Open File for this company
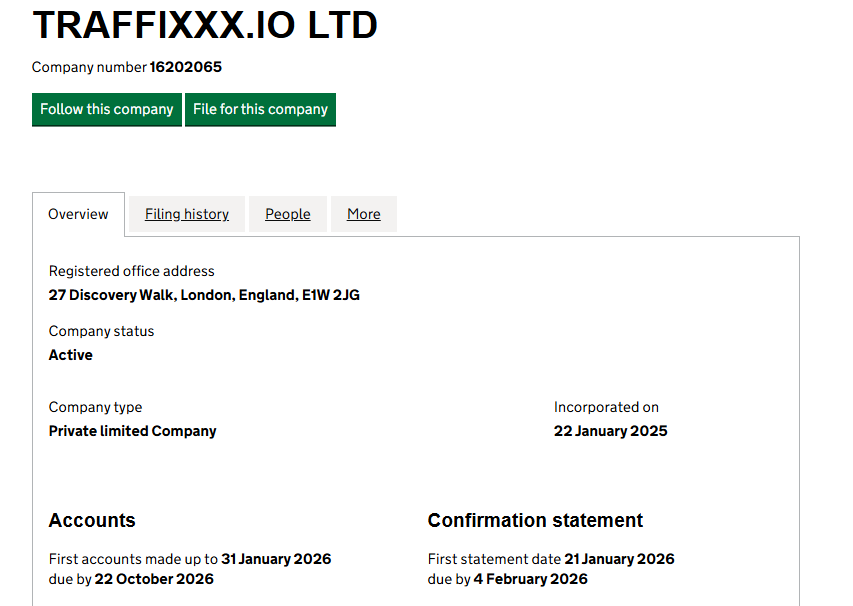The width and height of the screenshot is (853, 606). 260,109
